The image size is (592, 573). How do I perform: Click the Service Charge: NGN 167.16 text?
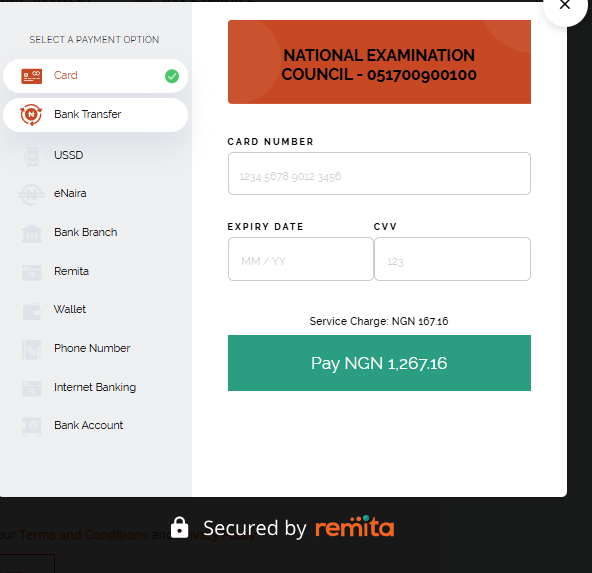(x=379, y=321)
